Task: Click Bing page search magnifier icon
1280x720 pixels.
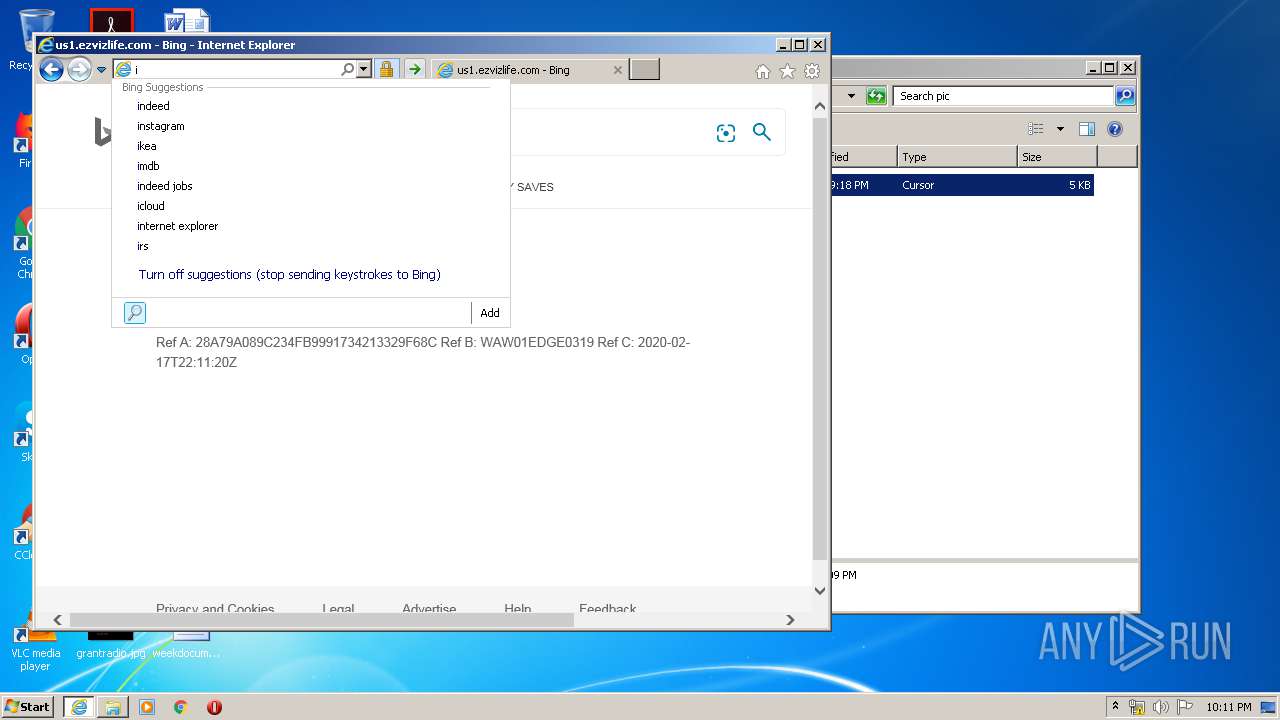Action: [762, 132]
